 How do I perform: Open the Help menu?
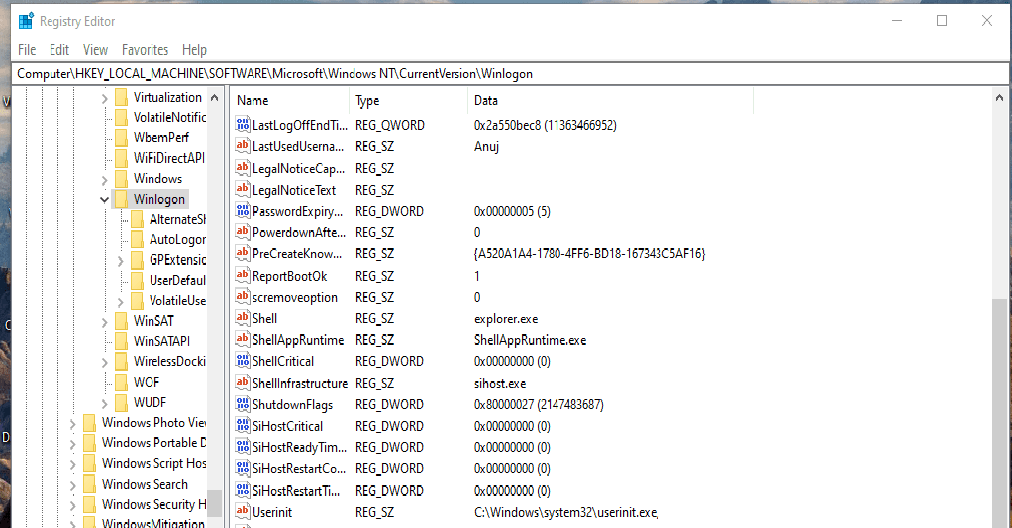[x=194, y=50]
